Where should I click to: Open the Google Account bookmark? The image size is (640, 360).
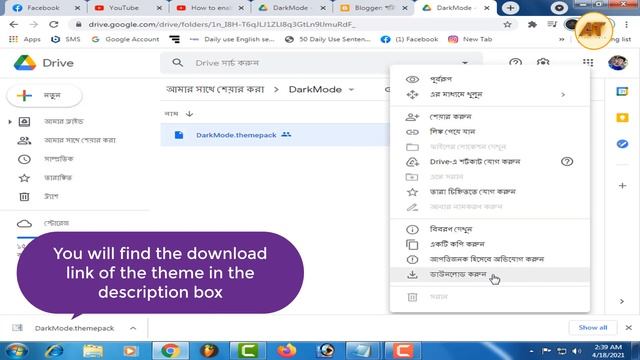tap(125, 39)
